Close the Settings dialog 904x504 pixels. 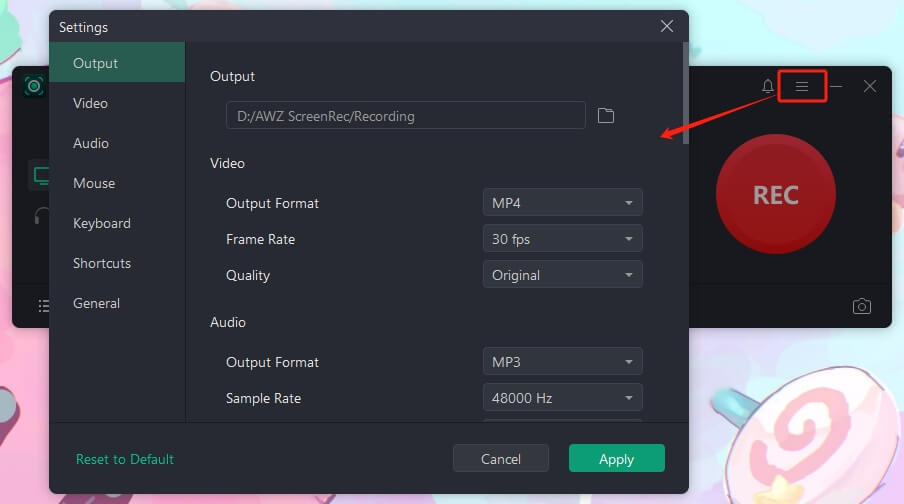(x=667, y=27)
